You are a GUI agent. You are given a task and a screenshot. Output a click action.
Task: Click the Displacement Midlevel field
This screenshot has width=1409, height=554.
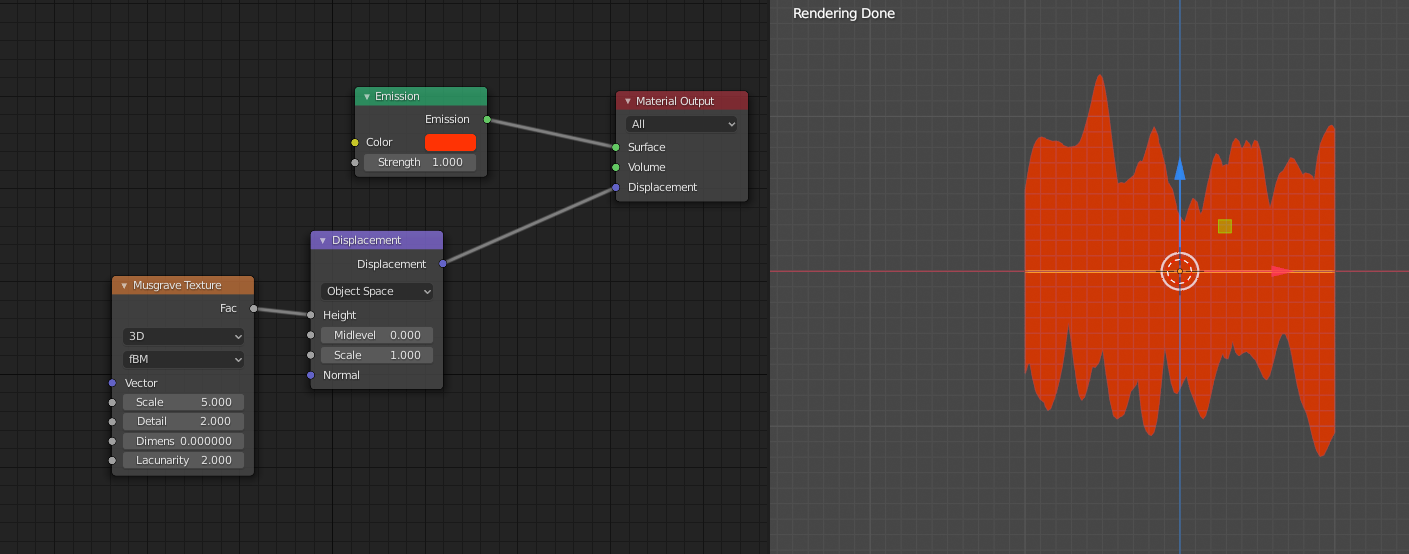tap(377, 335)
